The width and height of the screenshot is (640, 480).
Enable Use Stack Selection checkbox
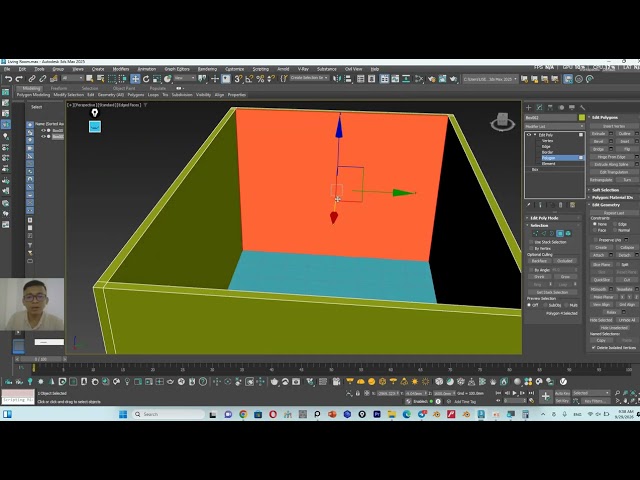tap(531, 242)
